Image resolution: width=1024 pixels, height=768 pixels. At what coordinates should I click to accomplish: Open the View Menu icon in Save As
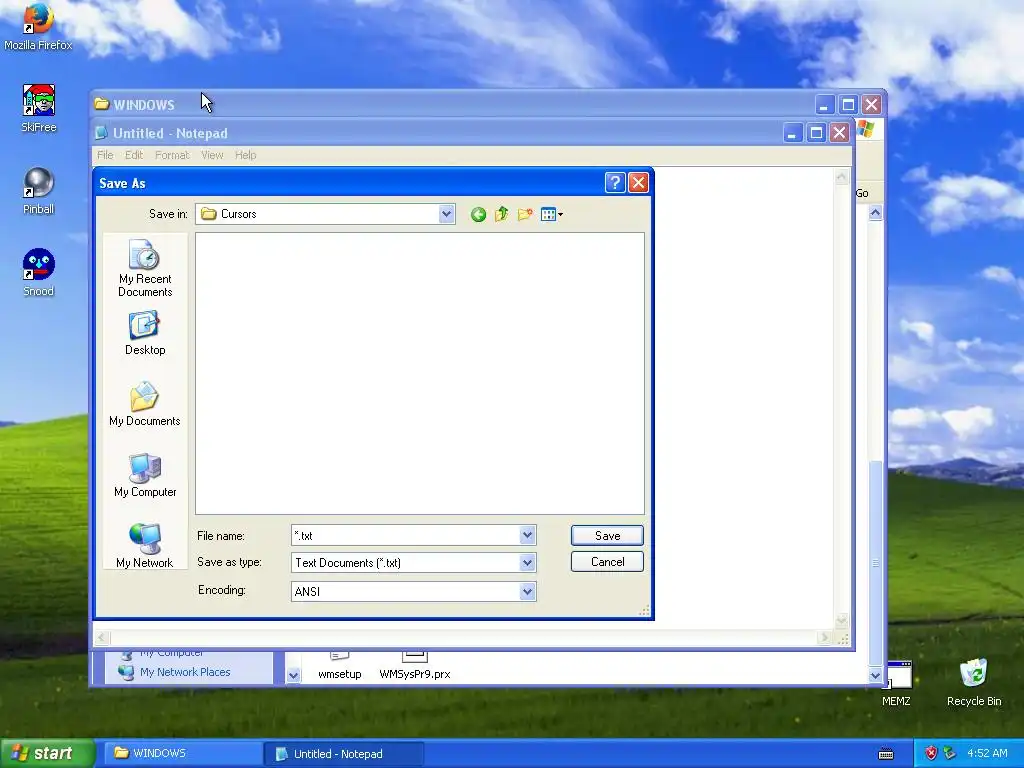551,214
